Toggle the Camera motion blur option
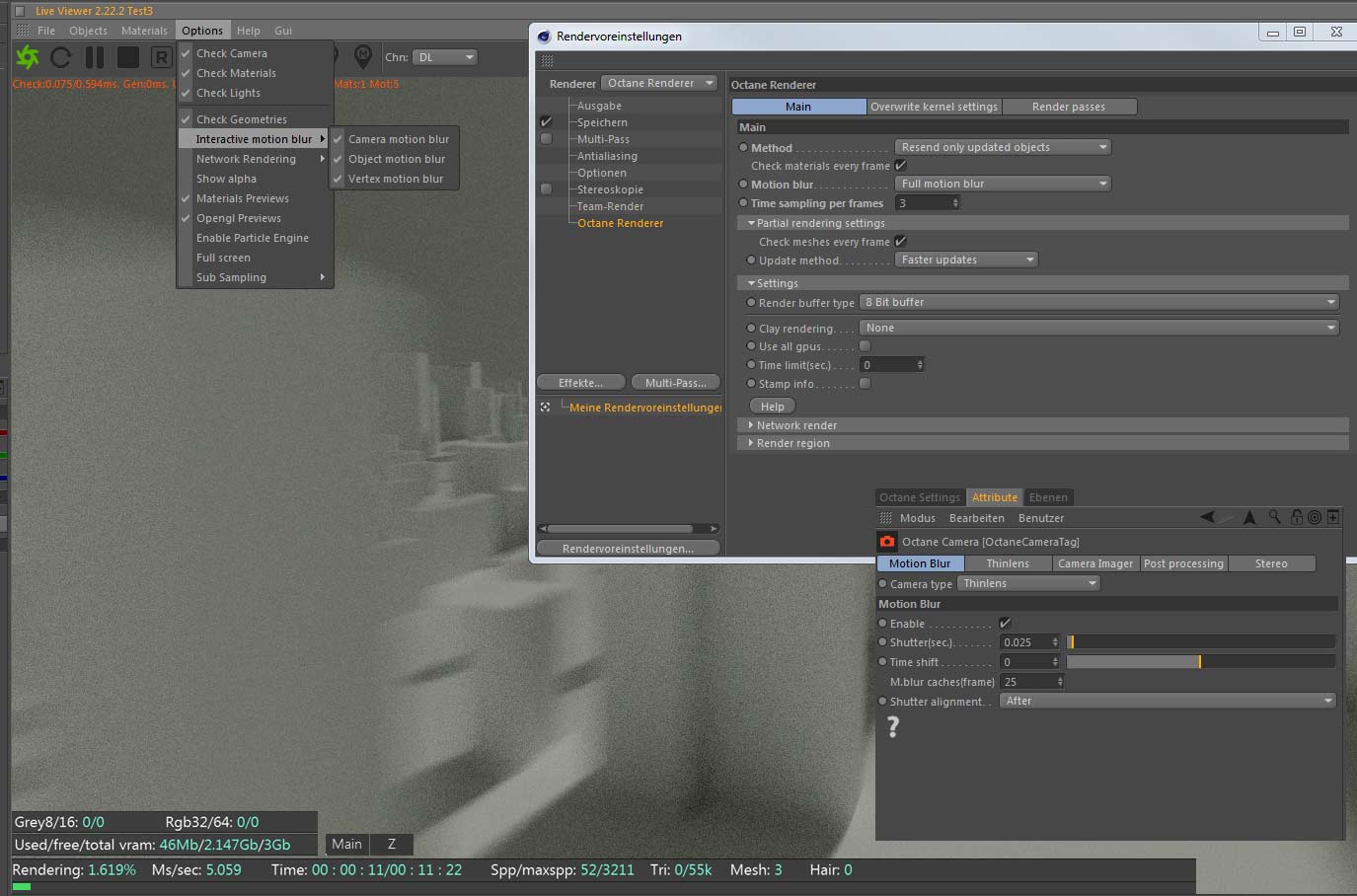 click(x=393, y=139)
